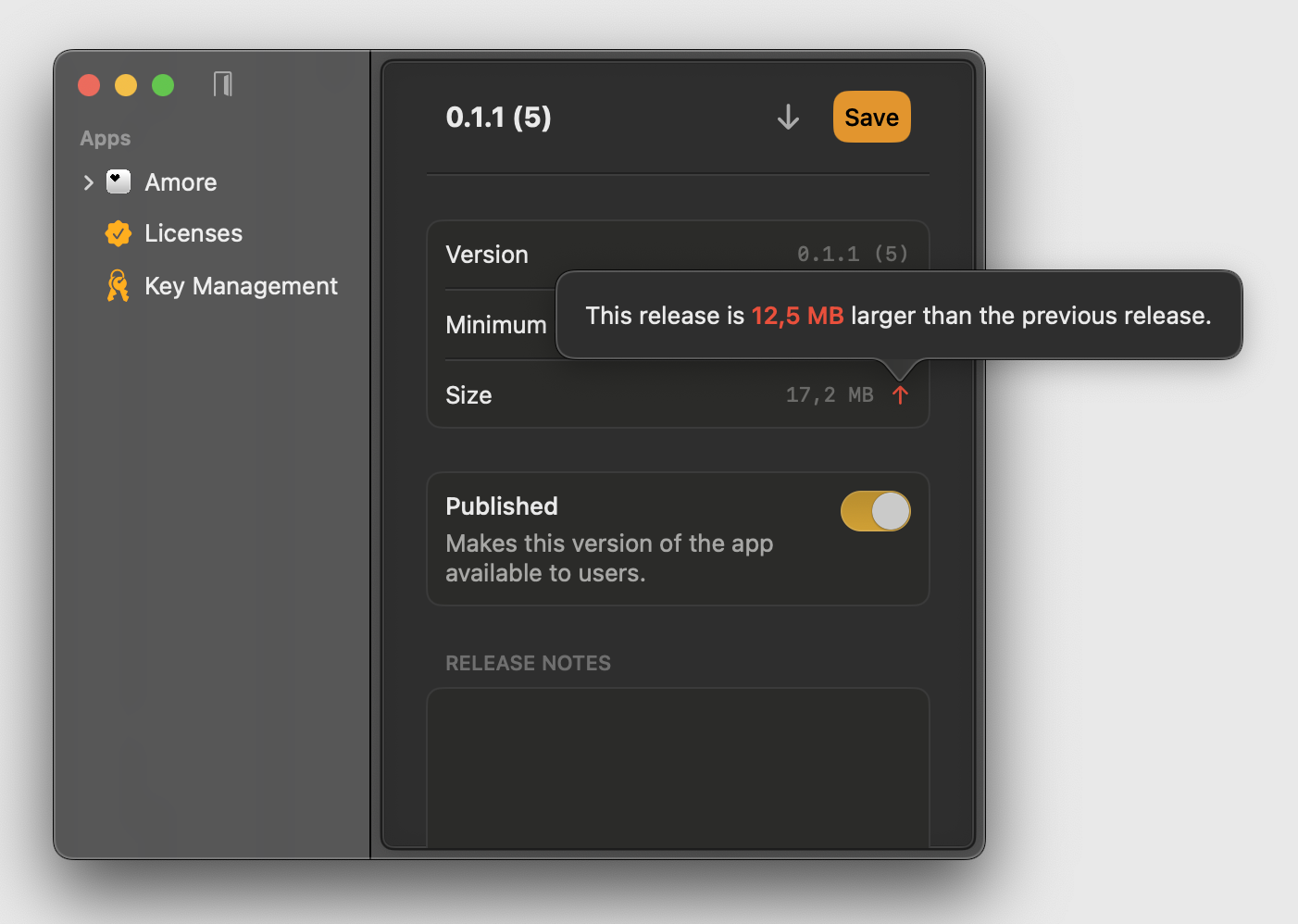1298x924 pixels.
Task: Click the Minimum row label
Action: point(496,325)
